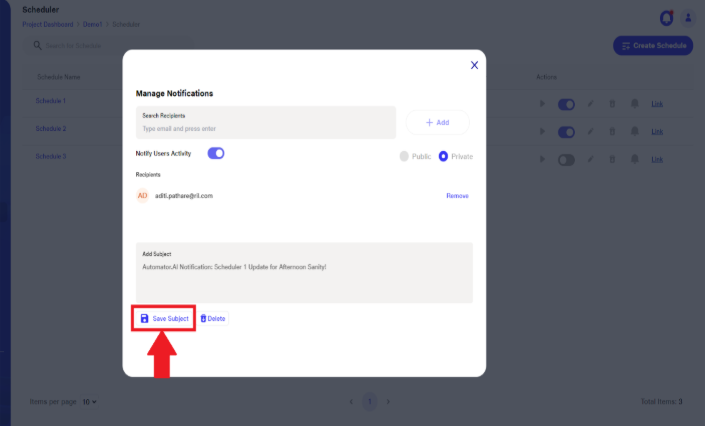Select page 1 in pagination
The image size is (705, 426).
pos(370,402)
